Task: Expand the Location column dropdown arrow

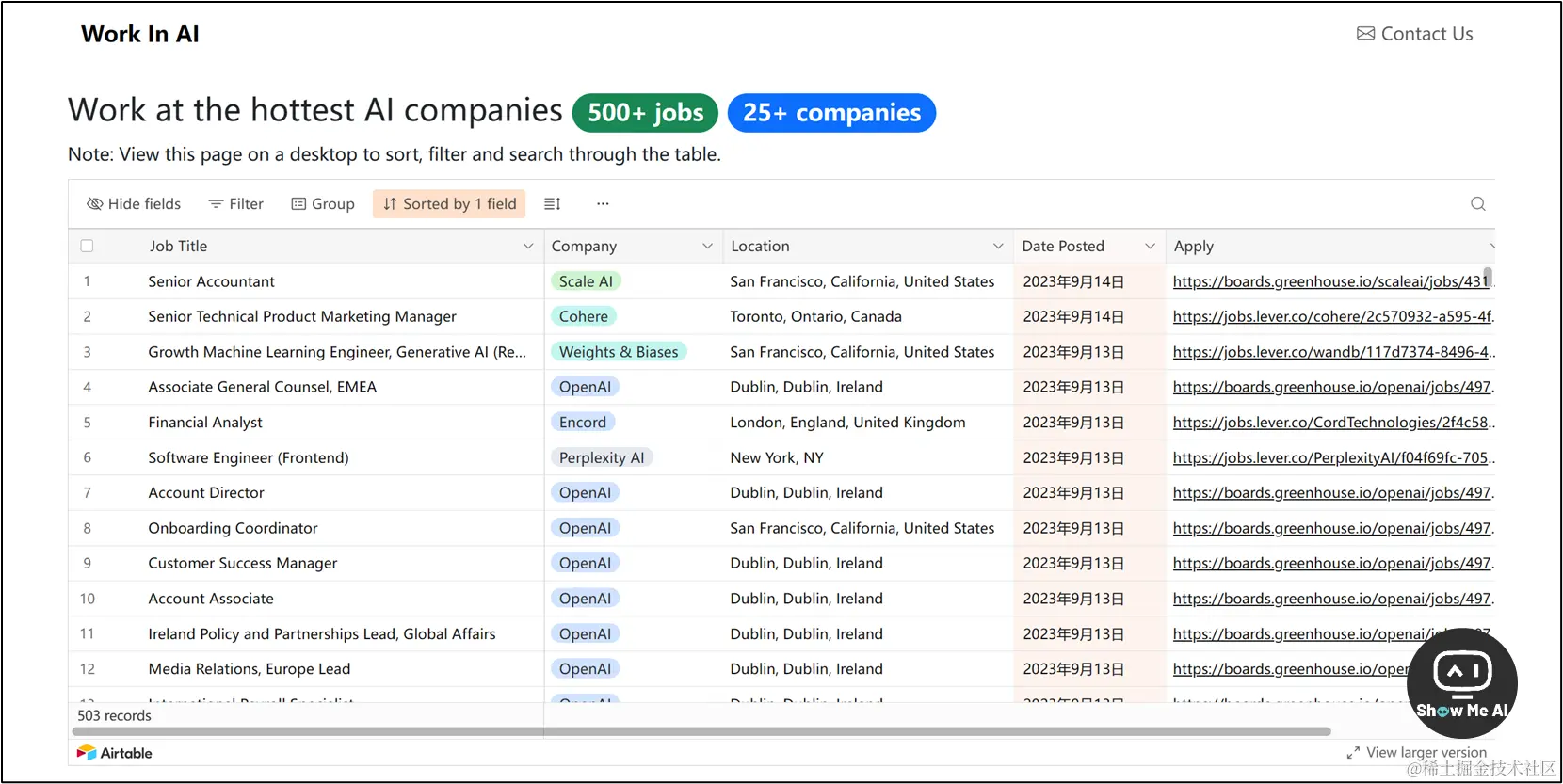Action: click(x=998, y=247)
